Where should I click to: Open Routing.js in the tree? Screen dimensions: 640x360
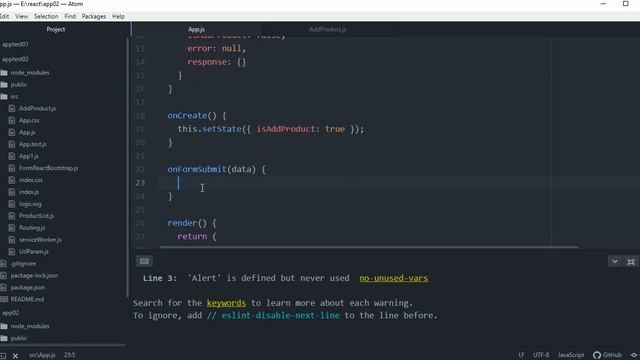(x=32, y=228)
